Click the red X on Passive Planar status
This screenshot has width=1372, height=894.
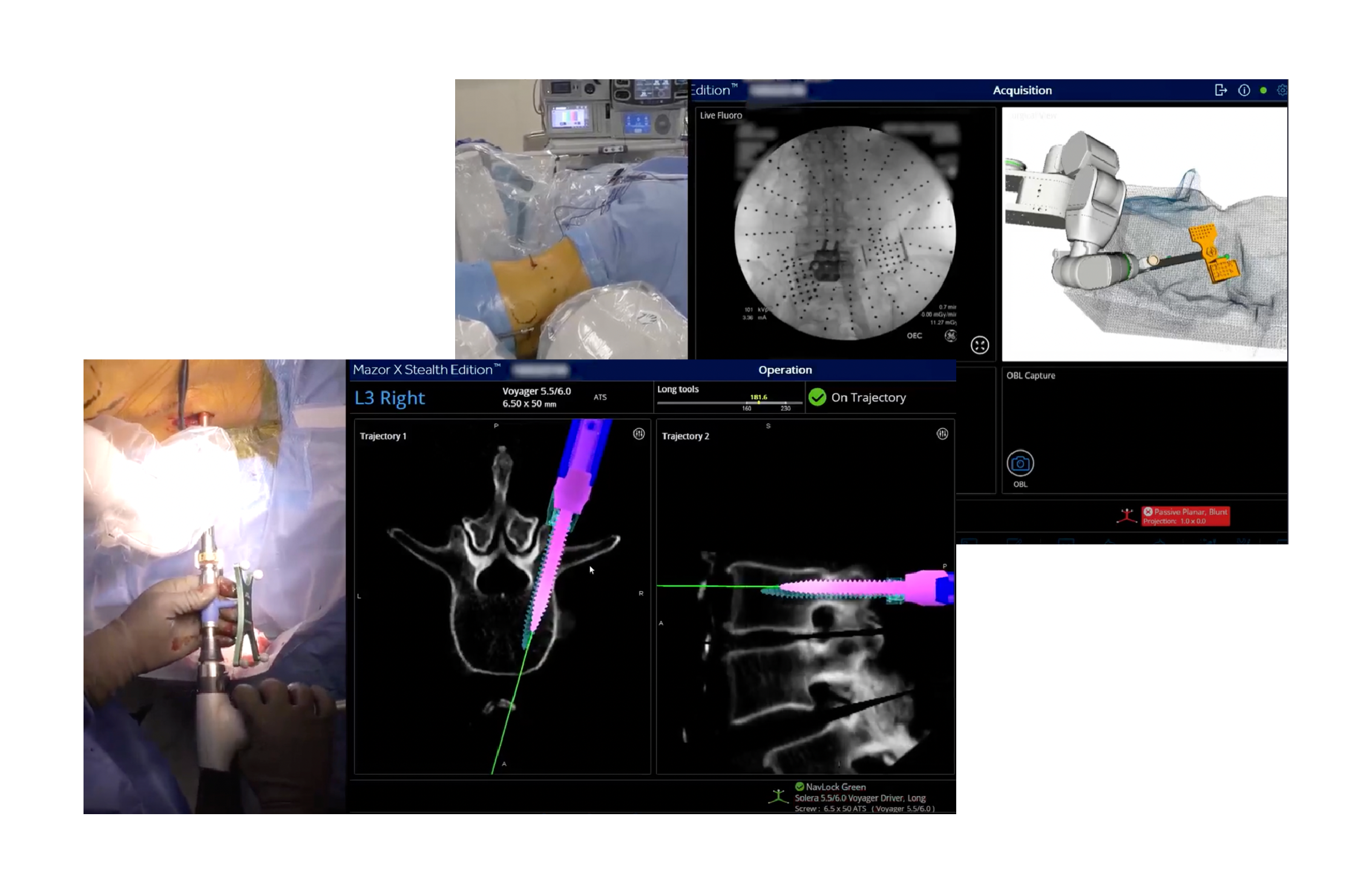point(1147,512)
